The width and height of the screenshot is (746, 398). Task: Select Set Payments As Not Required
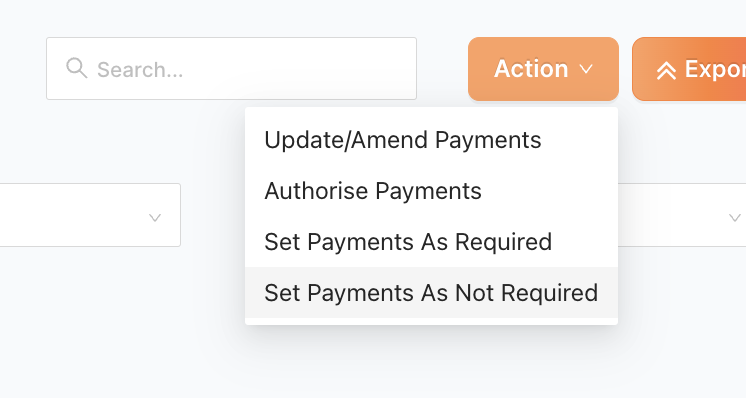click(x=432, y=292)
